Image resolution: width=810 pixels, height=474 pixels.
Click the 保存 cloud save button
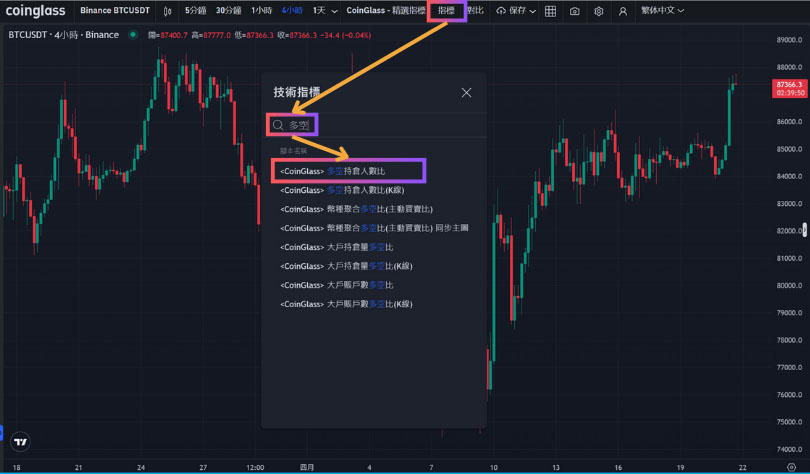pyautogui.click(x=511, y=10)
